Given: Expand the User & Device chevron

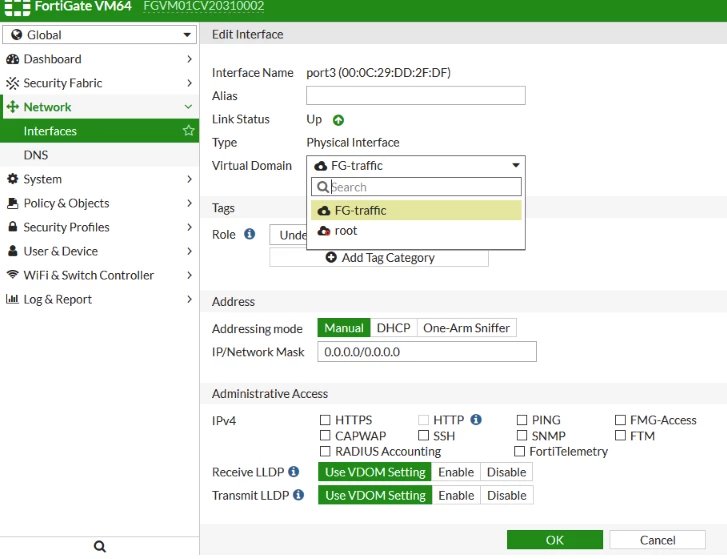Looking at the screenshot, I should [x=189, y=251].
